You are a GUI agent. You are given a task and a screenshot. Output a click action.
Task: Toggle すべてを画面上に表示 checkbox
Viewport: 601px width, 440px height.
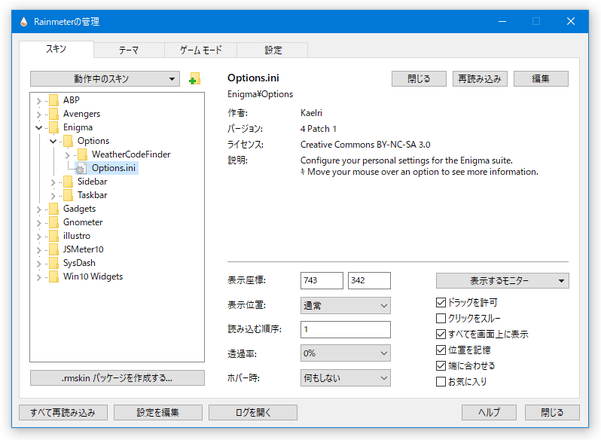441,334
